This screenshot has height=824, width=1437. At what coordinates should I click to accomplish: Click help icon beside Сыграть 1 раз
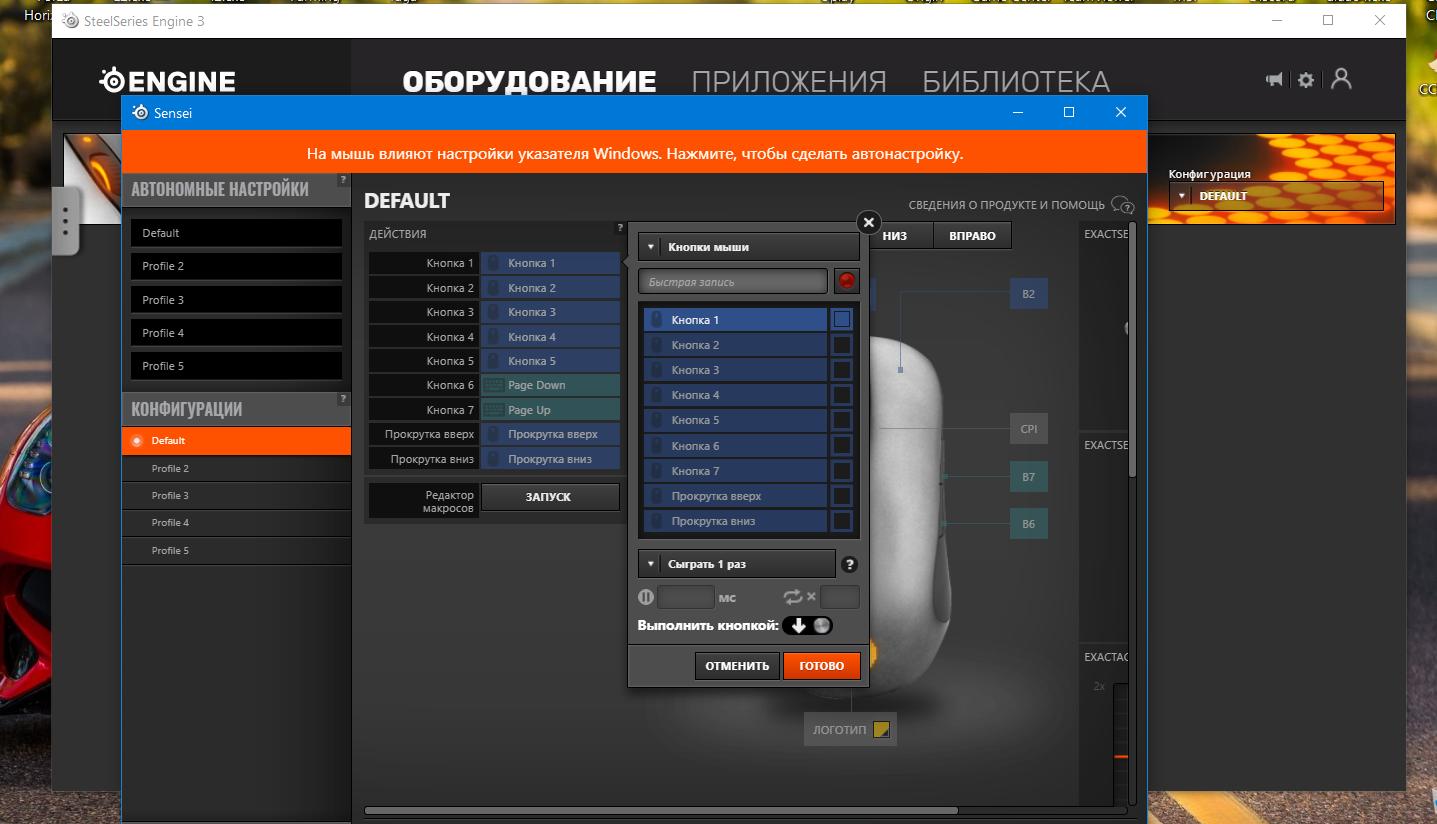[849, 564]
